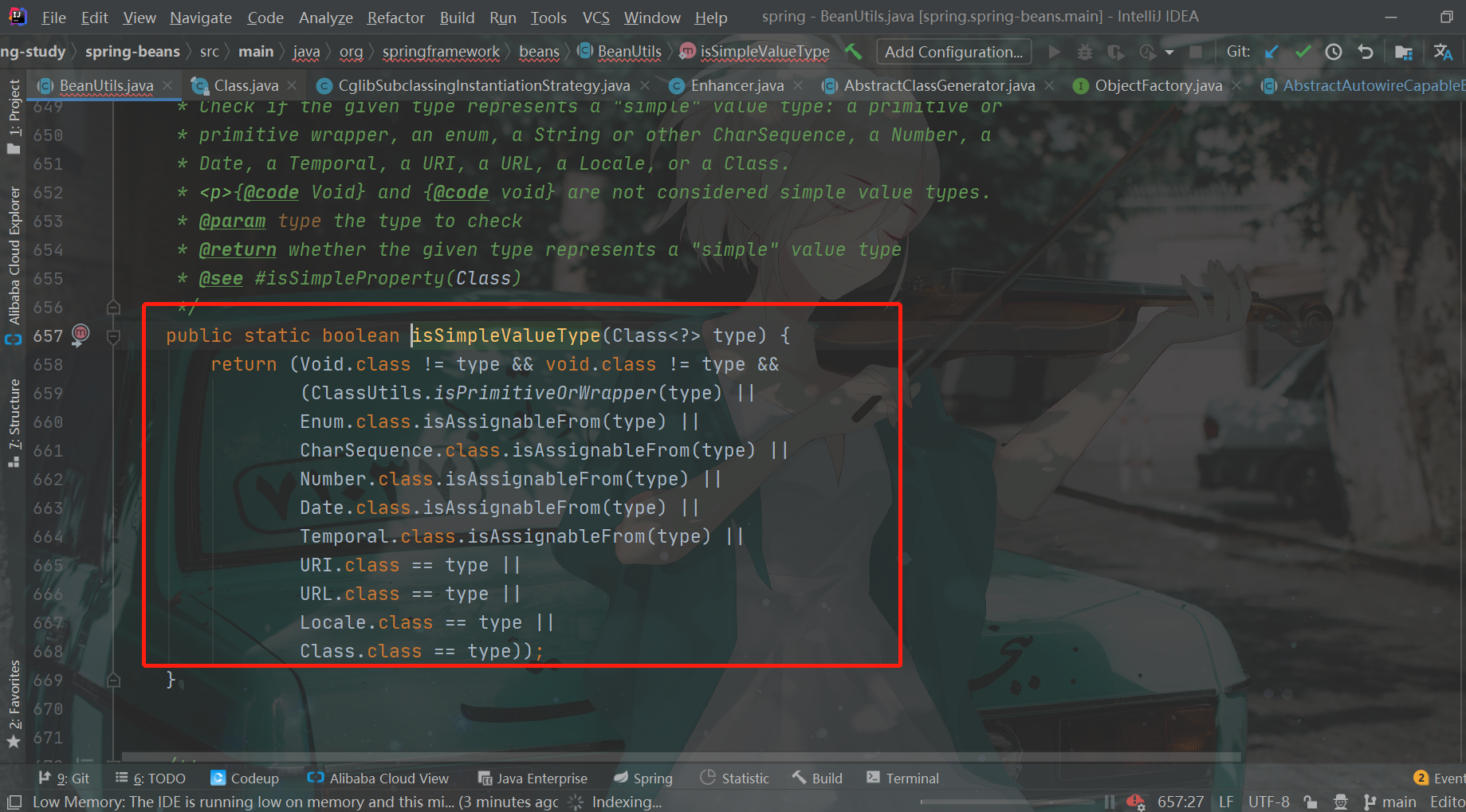Viewport: 1466px width, 812px height.
Task: Switch to the Class.java editor tab
Action: pyautogui.click(x=246, y=85)
